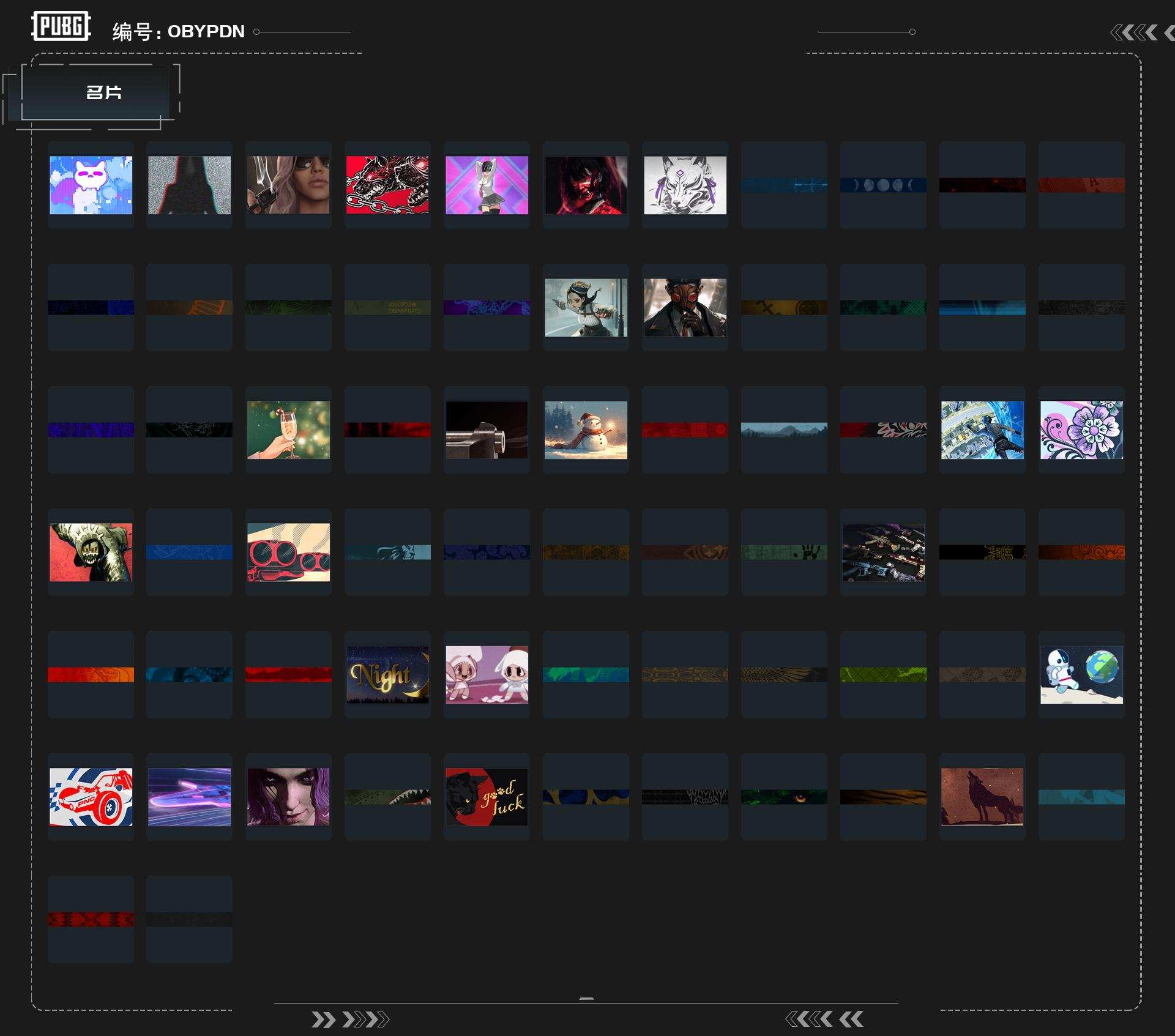Select the dark revolver close-up nameplate
The width and height of the screenshot is (1175, 1036).
[487, 430]
